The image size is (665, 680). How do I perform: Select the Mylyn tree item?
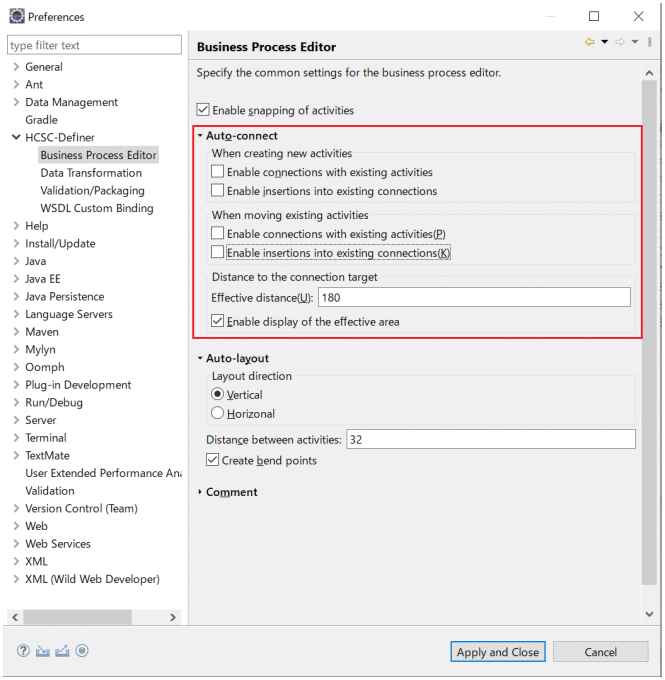click(x=40, y=350)
